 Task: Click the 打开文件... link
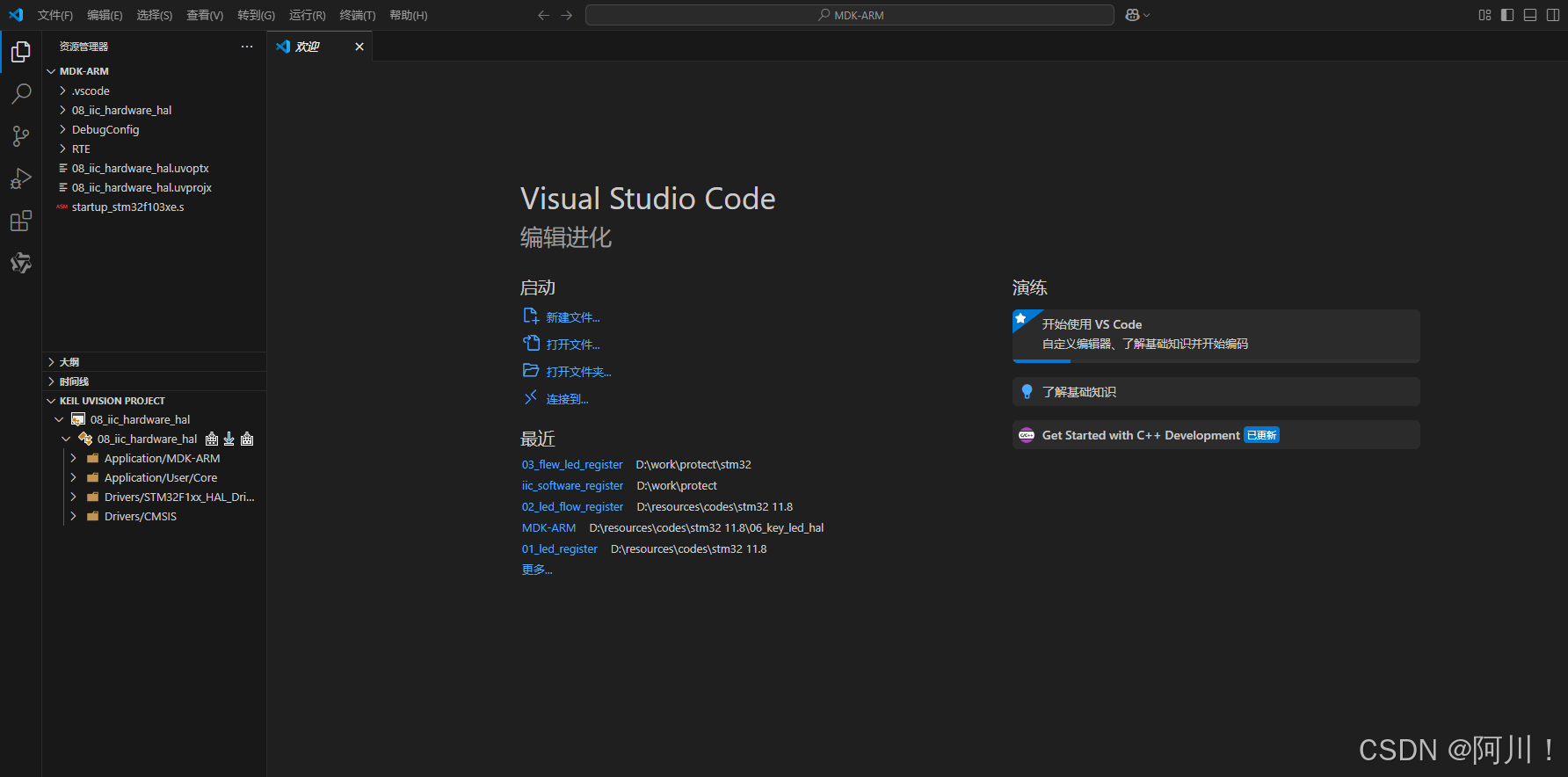tap(573, 345)
